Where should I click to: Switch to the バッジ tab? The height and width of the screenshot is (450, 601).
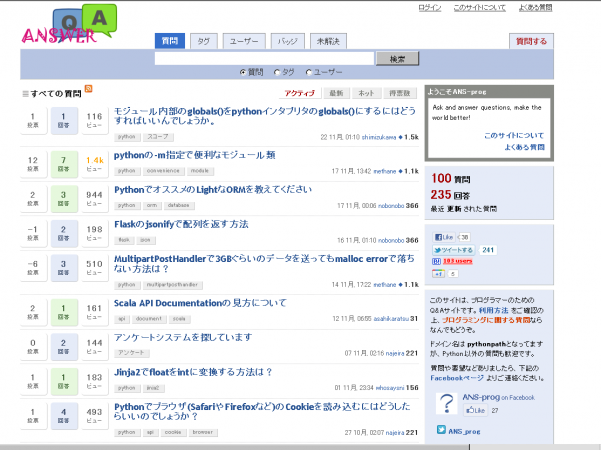[287, 41]
